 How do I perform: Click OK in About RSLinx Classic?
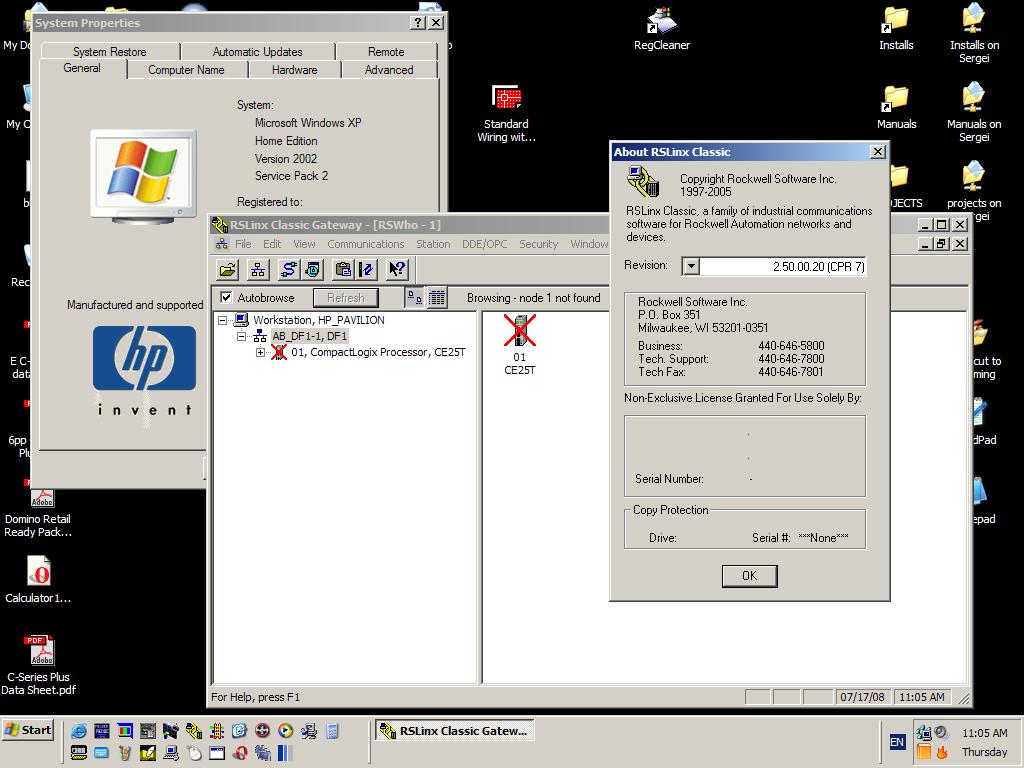(x=749, y=576)
